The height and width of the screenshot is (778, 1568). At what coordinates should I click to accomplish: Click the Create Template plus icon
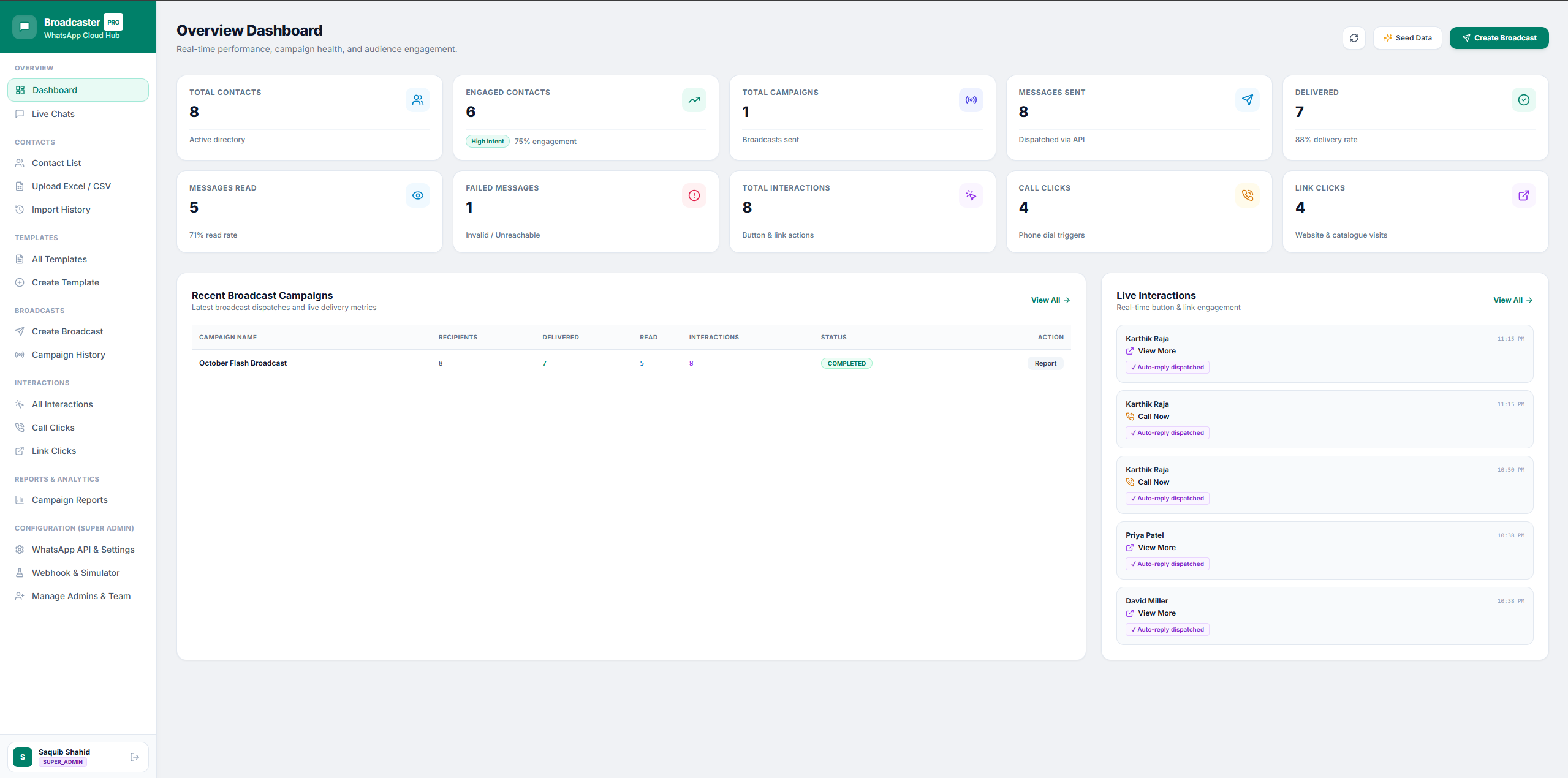[x=20, y=282]
